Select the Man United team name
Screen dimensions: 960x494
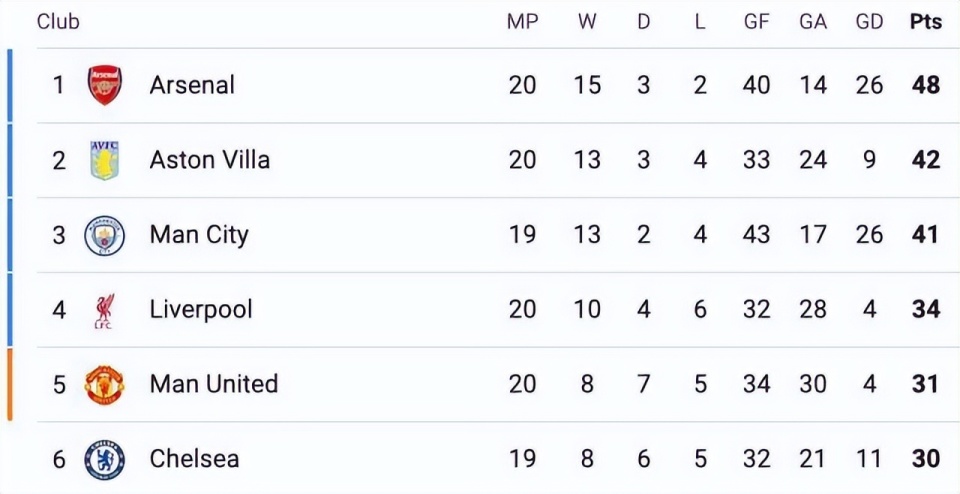click(x=213, y=384)
